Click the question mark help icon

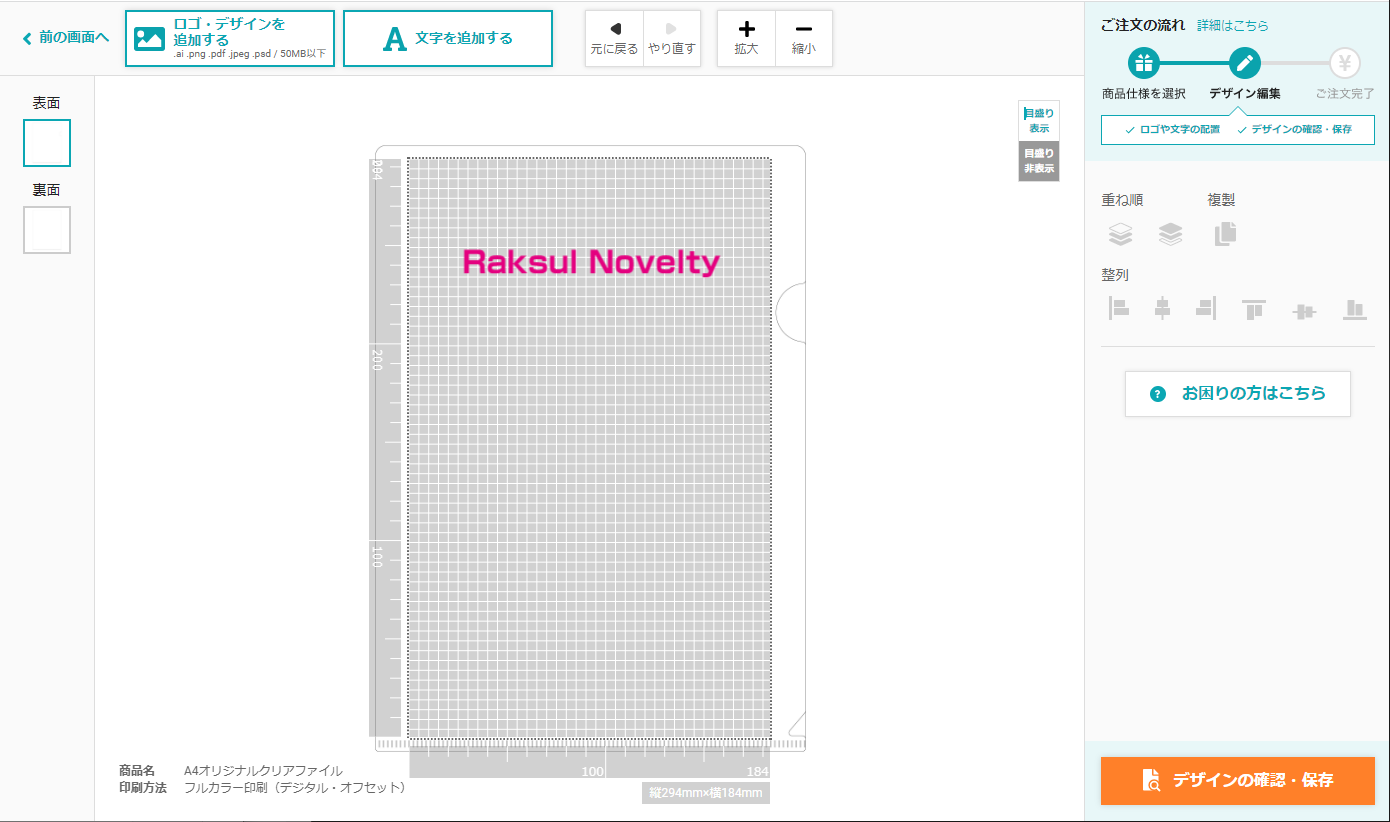click(1158, 394)
